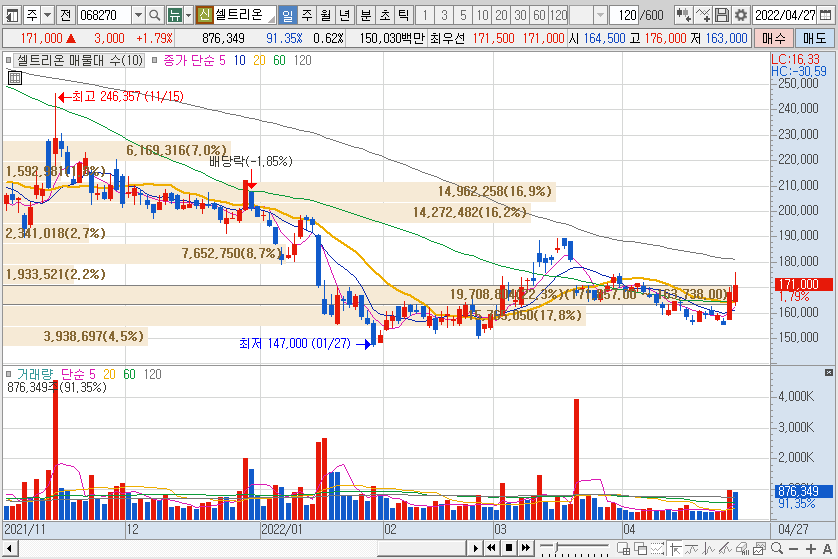
Task: Select the 5 interval button
Action: pyautogui.click(x=463, y=15)
